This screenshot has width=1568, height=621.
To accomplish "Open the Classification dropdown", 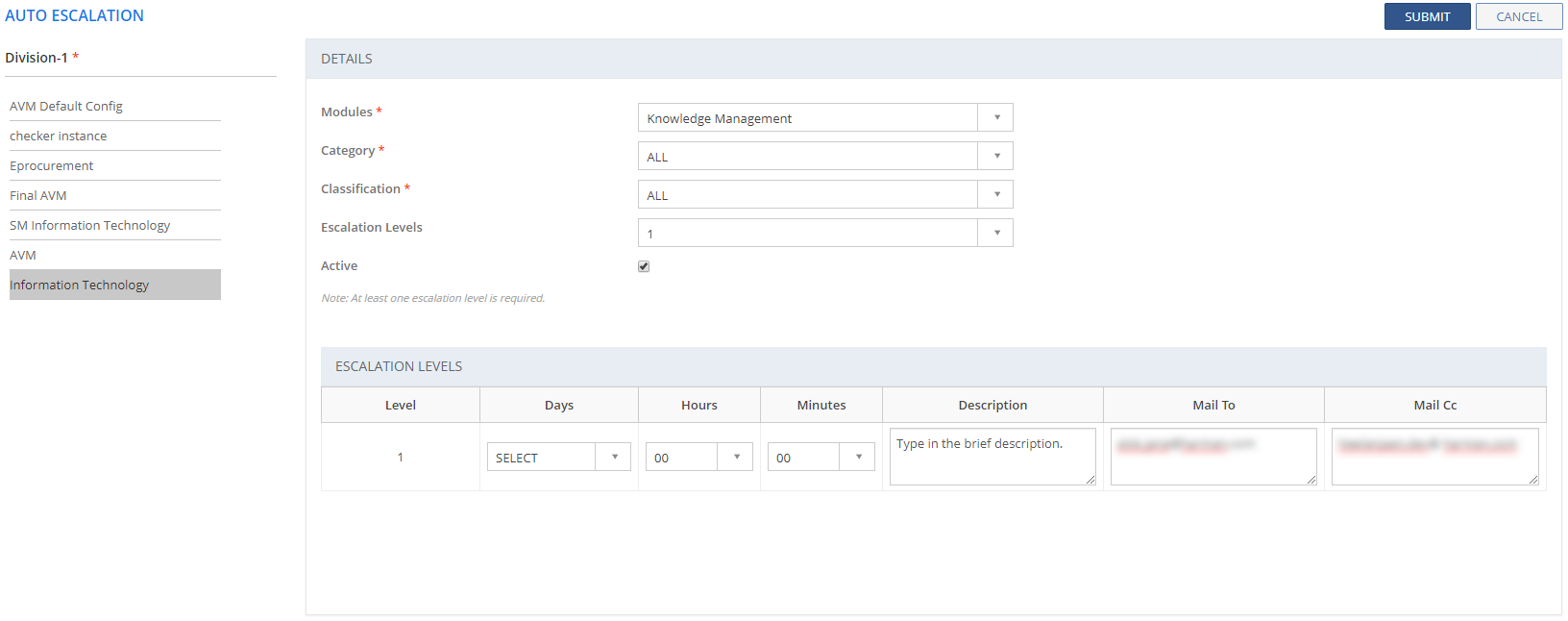I will 824,194.
